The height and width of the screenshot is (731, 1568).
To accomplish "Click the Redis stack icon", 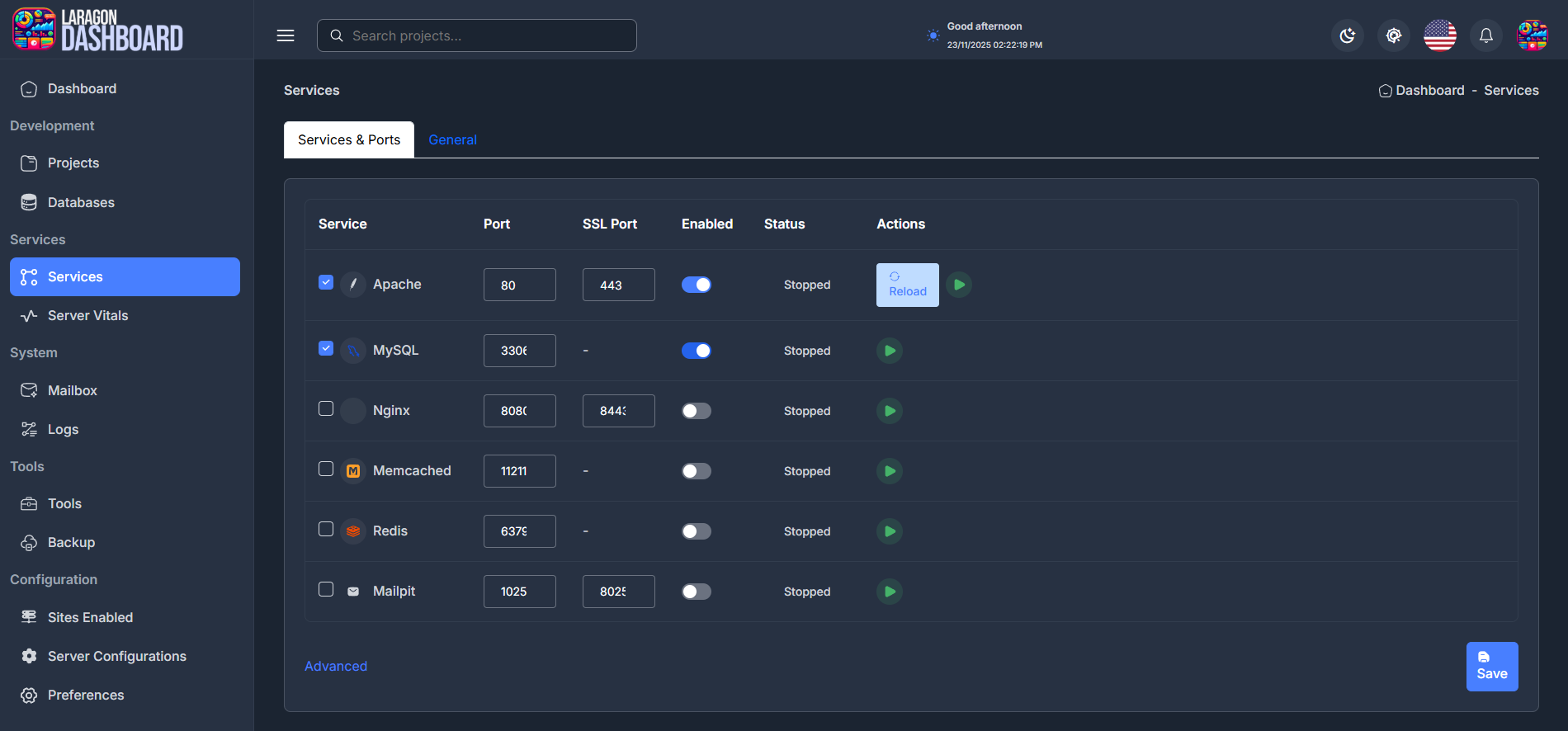I will click(x=353, y=531).
